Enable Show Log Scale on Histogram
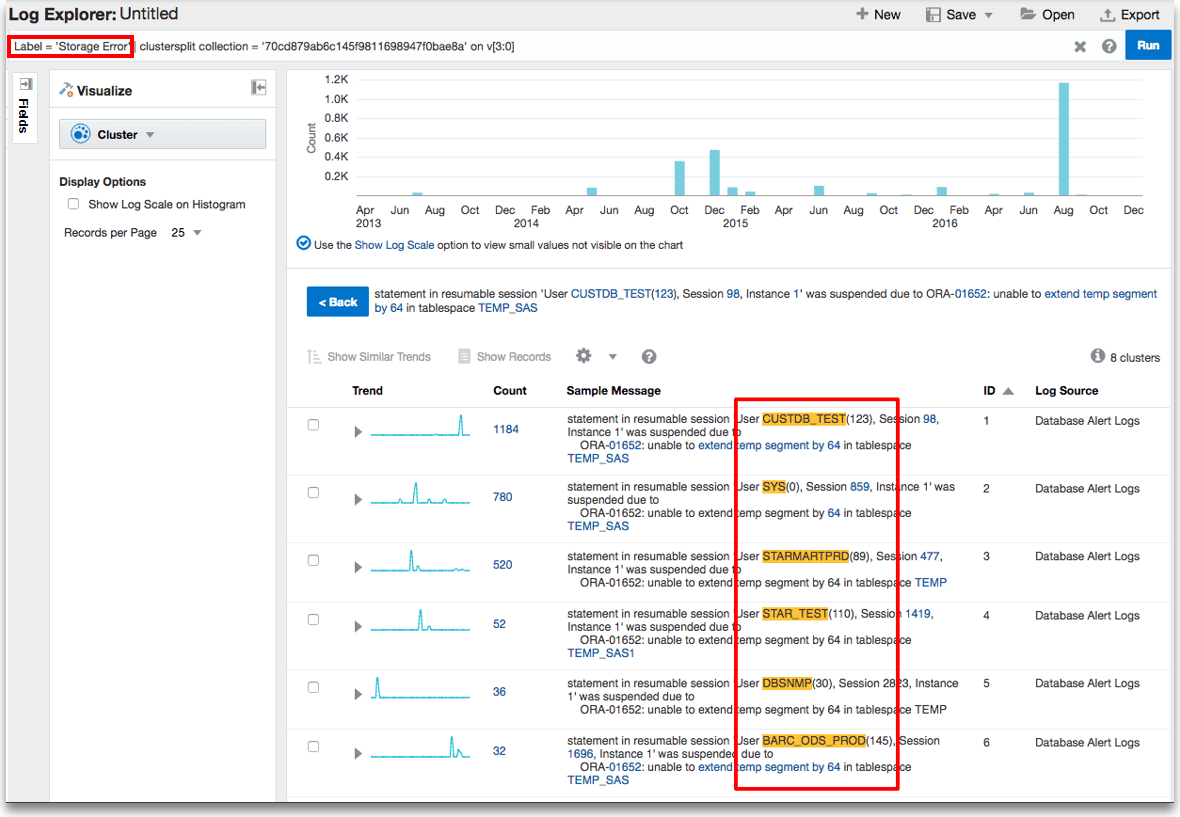The image size is (1180, 817). [x=73, y=204]
